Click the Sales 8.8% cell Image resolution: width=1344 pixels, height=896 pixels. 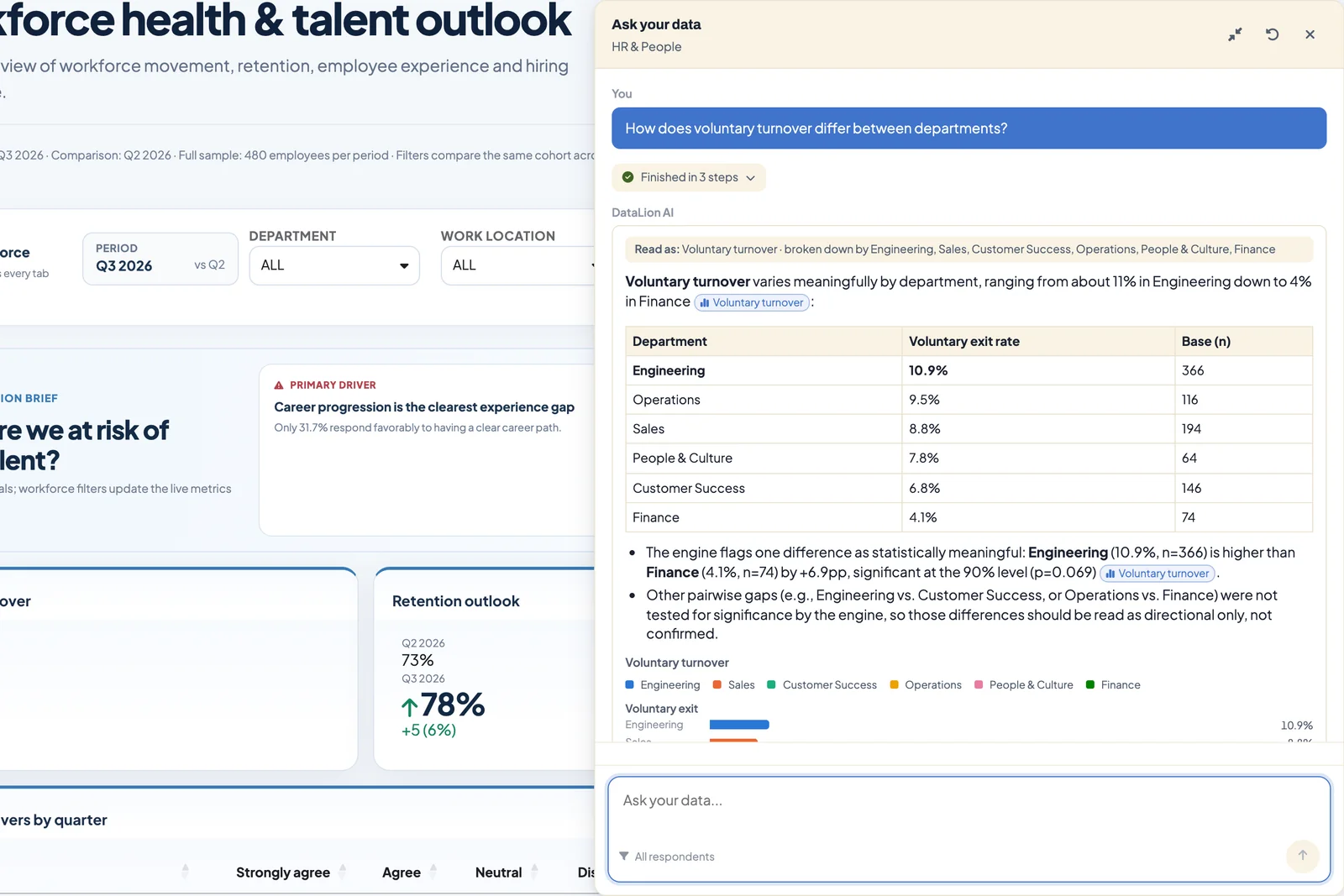click(x=1038, y=429)
